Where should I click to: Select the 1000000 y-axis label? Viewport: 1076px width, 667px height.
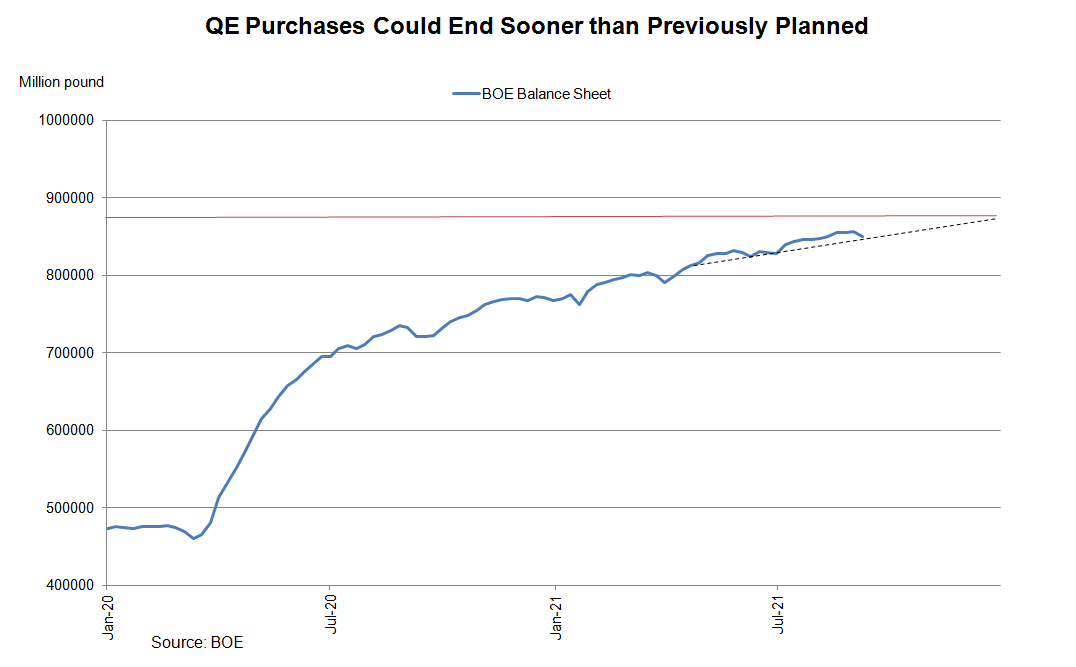pos(64,121)
